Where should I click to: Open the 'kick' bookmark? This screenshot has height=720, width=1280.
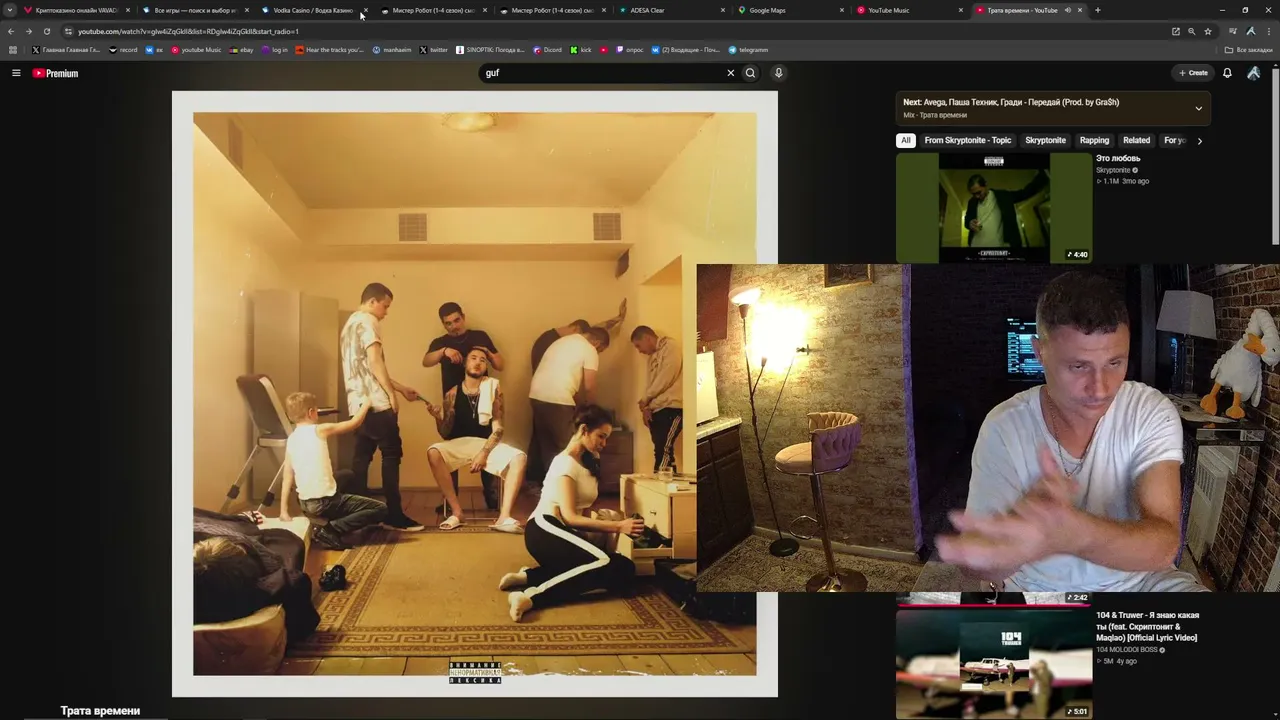[581, 50]
